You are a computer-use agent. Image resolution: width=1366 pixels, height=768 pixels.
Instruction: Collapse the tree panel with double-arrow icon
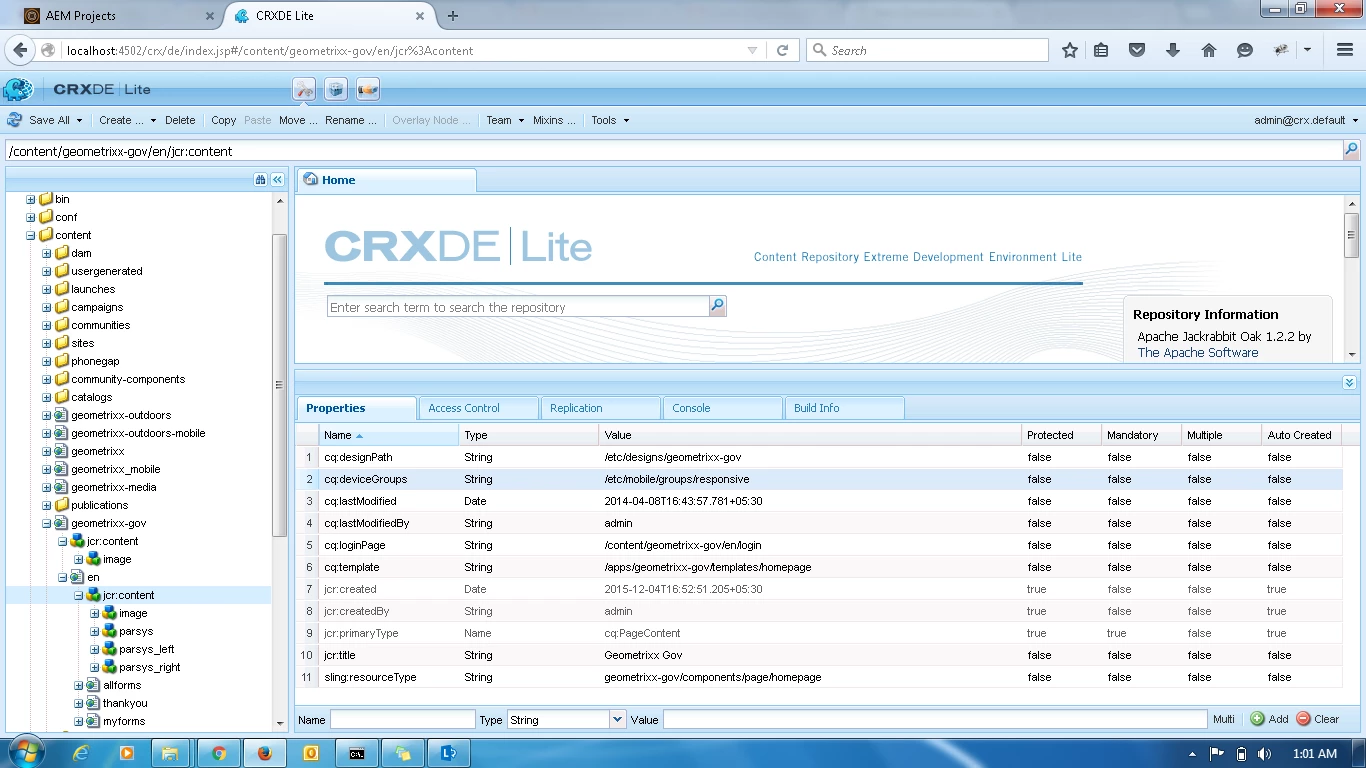[x=278, y=180]
